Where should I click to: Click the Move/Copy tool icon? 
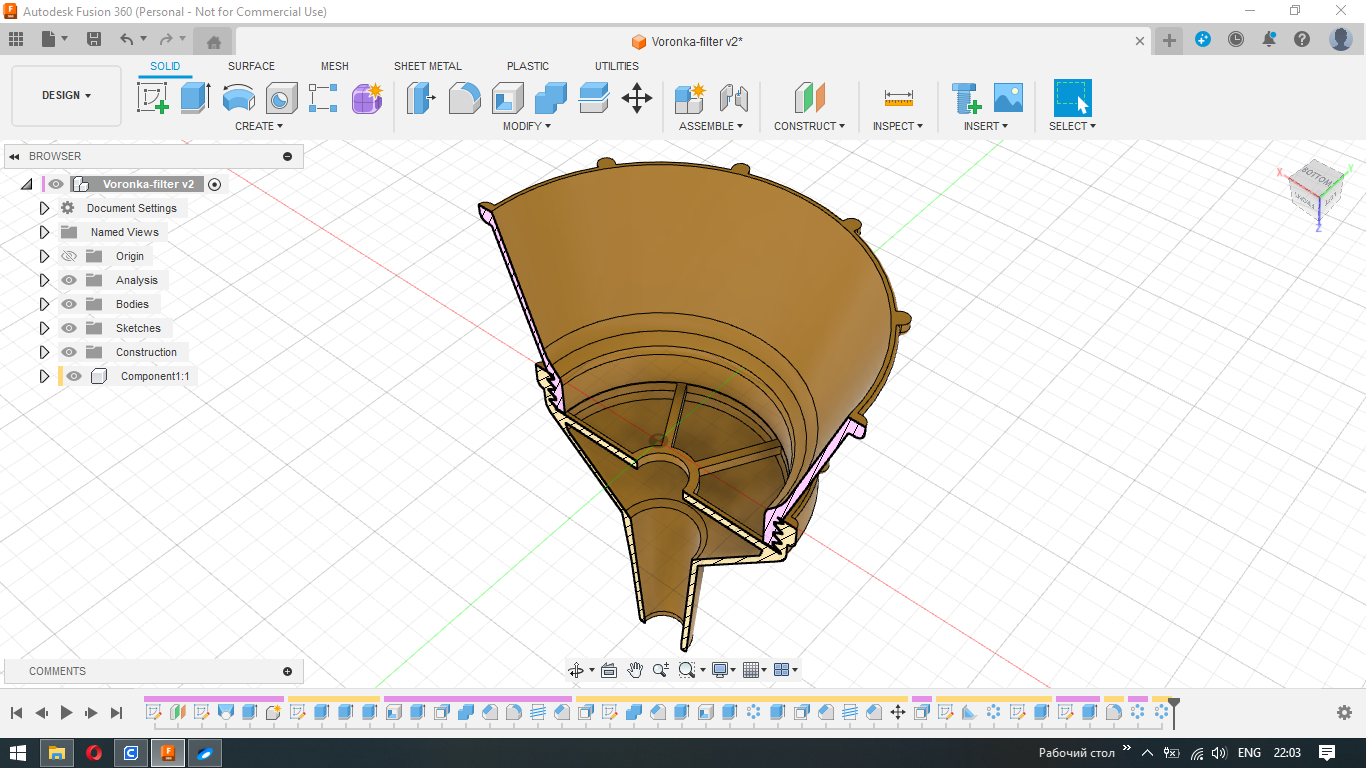[637, 98]
